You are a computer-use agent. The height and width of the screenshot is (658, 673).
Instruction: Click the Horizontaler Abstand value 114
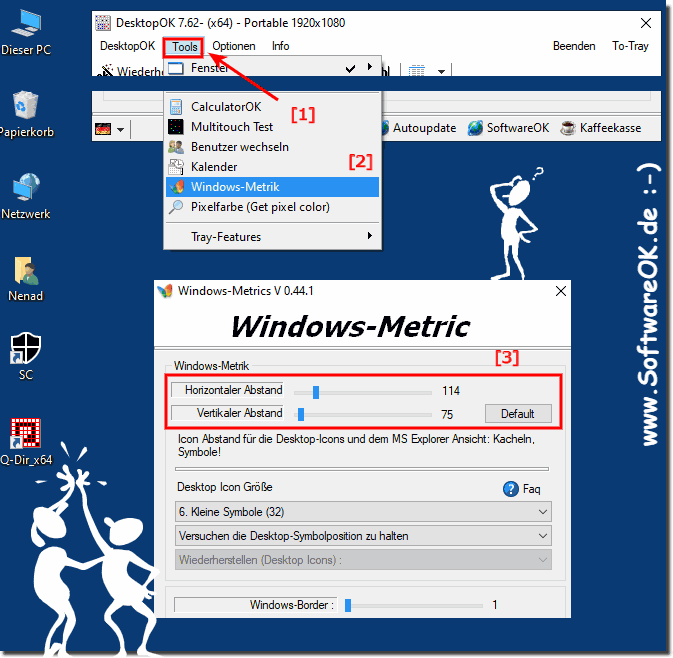[x=451, y=391]
